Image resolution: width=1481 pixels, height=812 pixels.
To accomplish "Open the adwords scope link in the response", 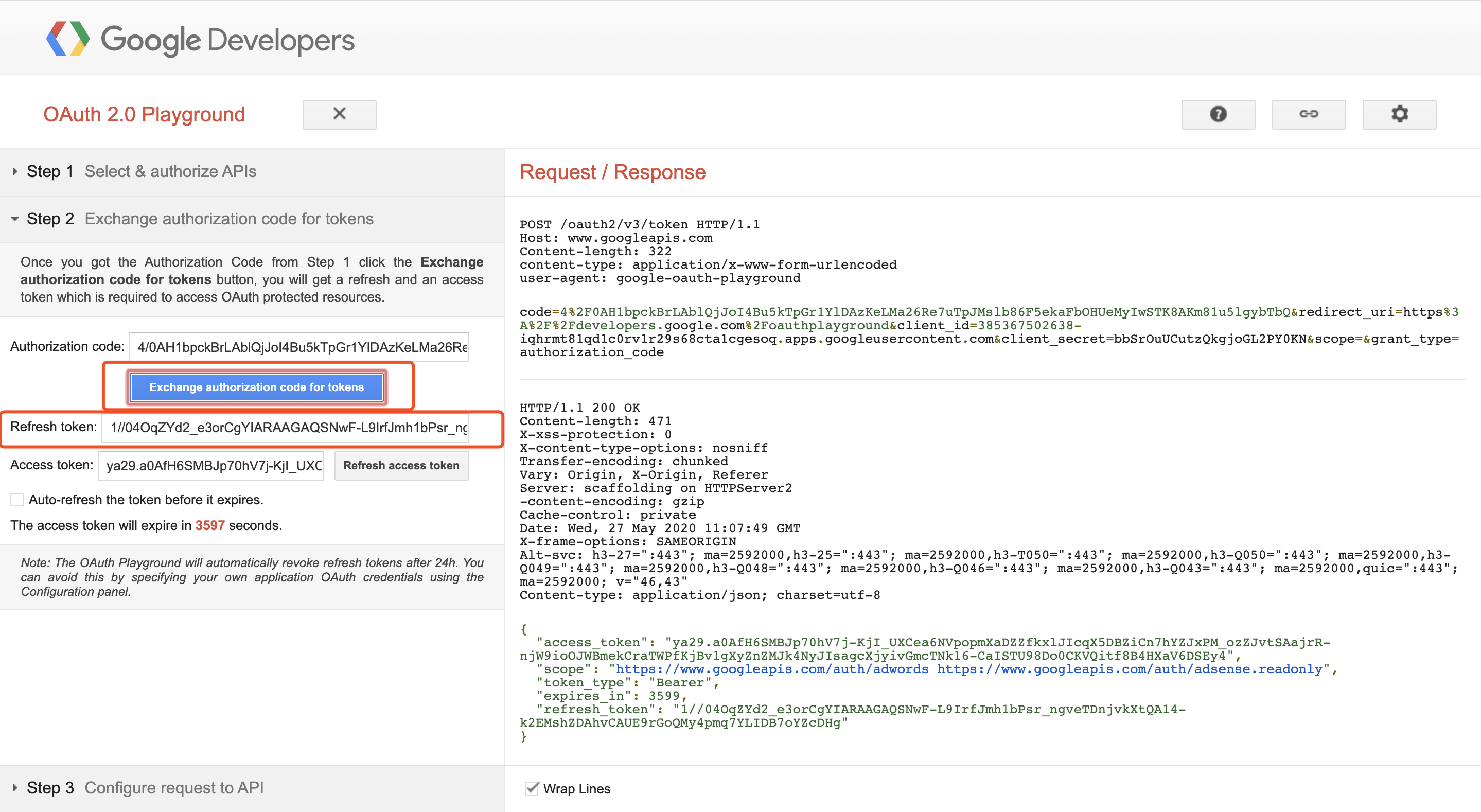I will [770, 669].
